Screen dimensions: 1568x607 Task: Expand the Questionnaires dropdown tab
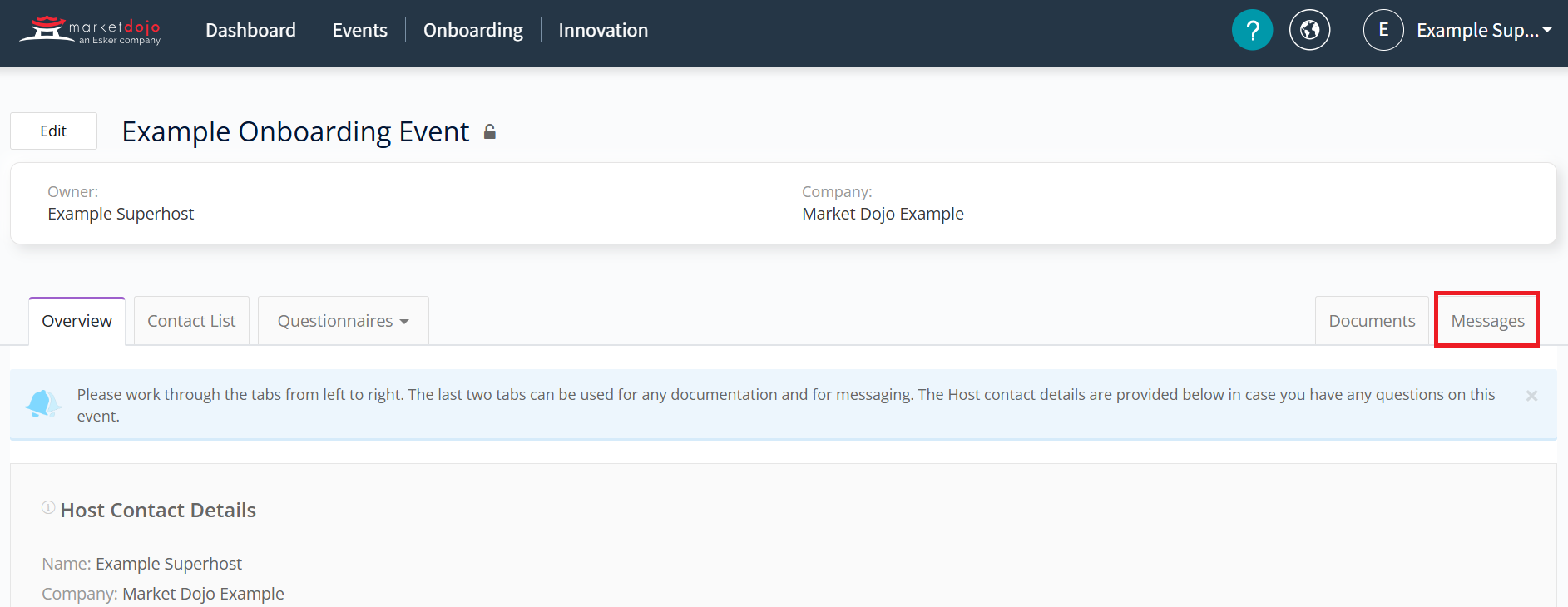click(343, 321)
